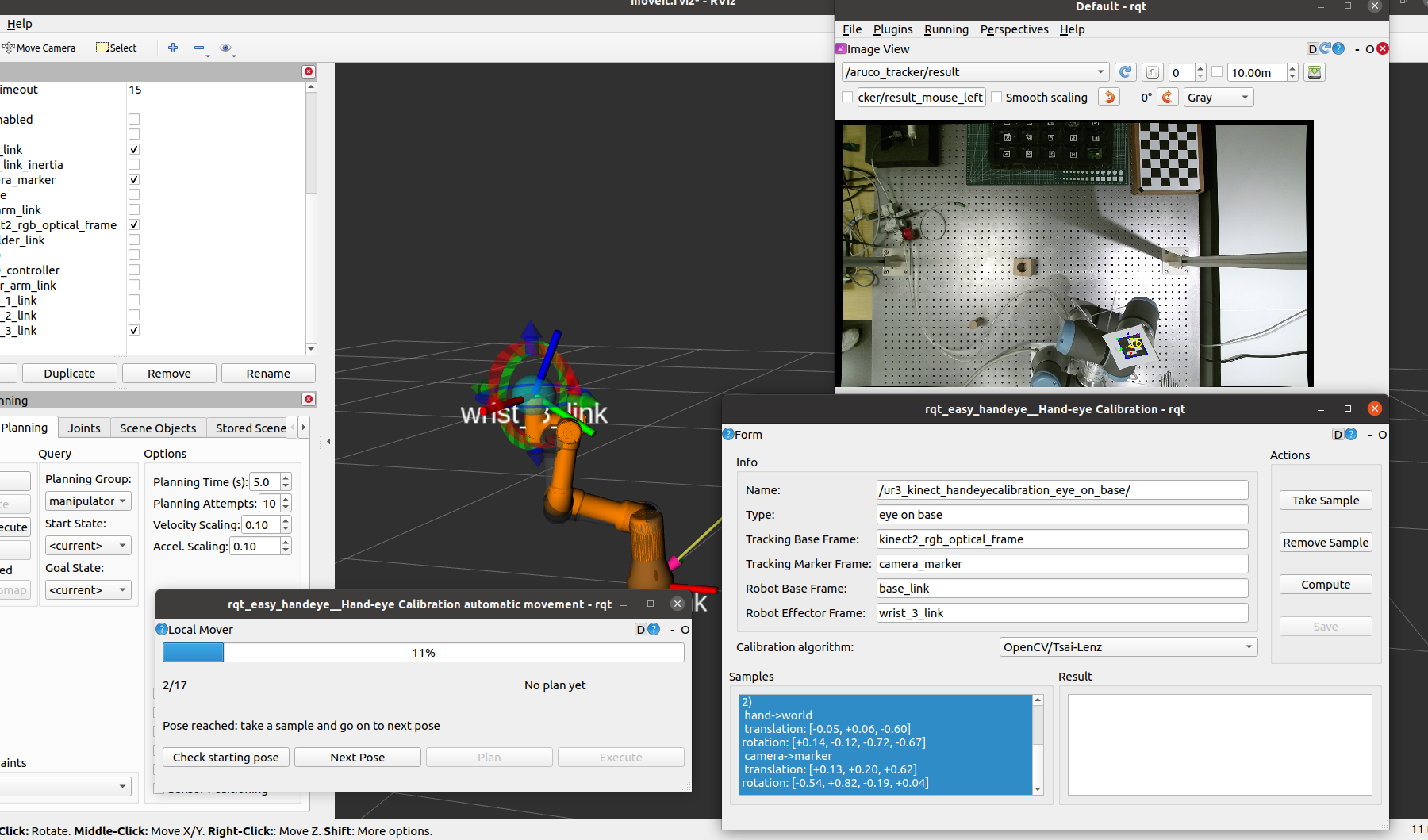Open the Running menu in rqt

click(946, 29)
